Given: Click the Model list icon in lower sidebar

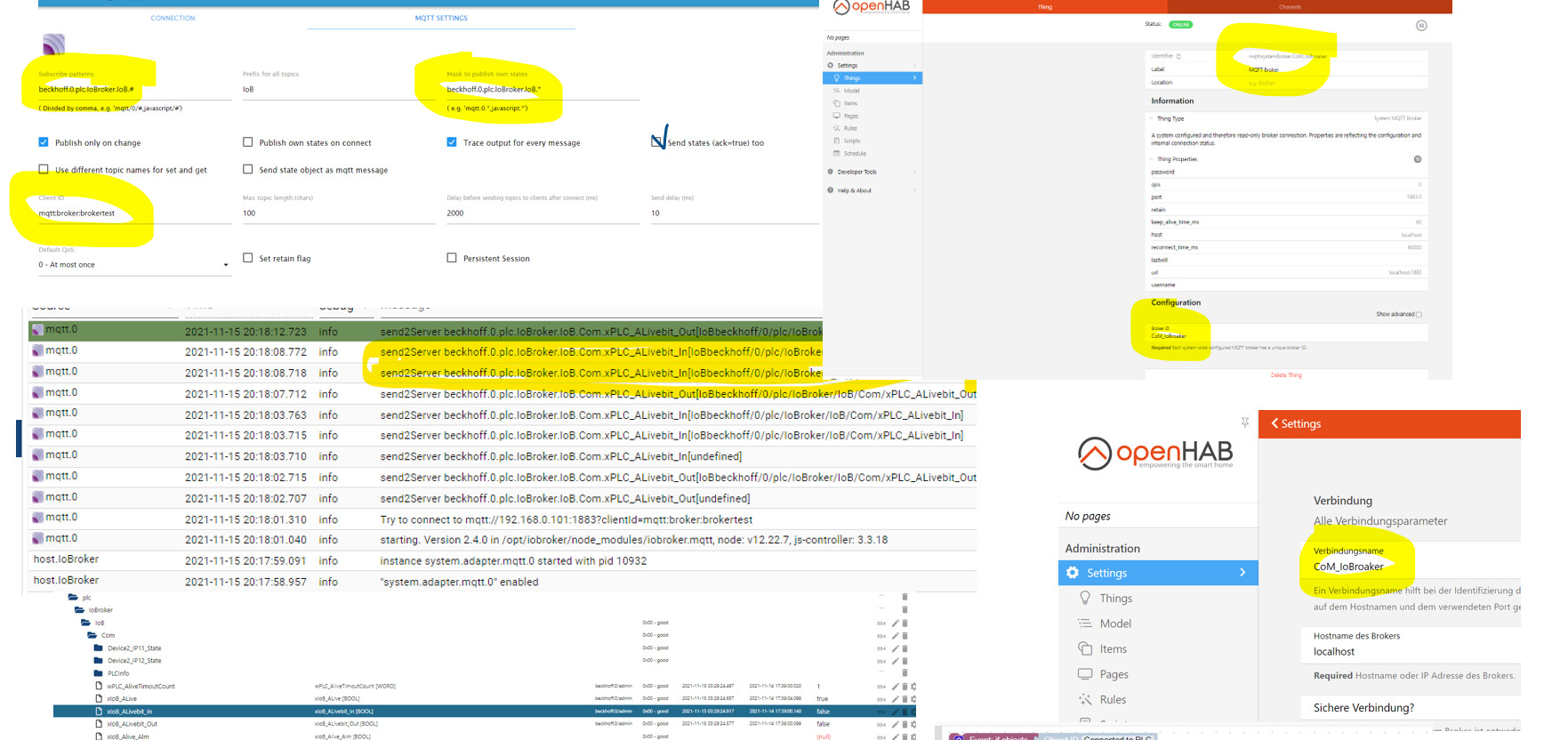Looking at the screenshot, I should (1085, 623).
